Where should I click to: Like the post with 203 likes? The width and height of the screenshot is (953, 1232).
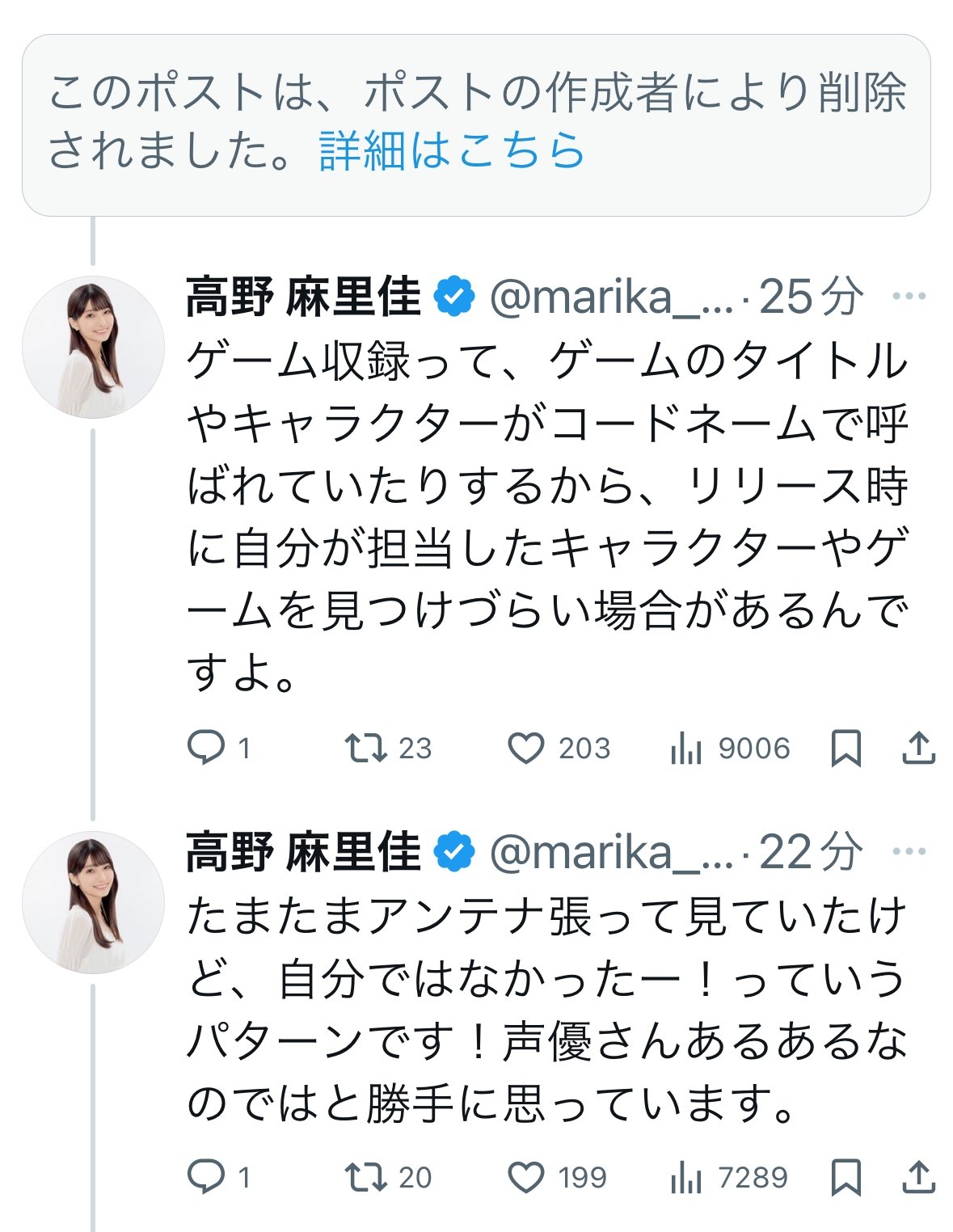525,748
